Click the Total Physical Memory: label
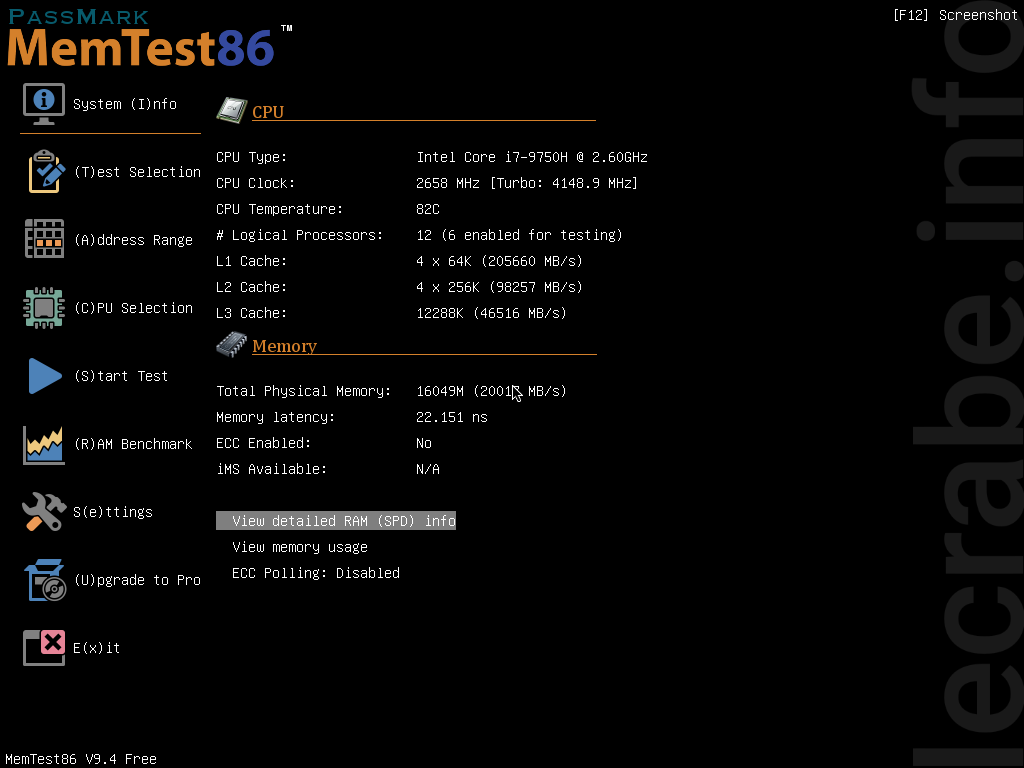The height and width of the screenshot is (768, 1024). tap(304, 391)
